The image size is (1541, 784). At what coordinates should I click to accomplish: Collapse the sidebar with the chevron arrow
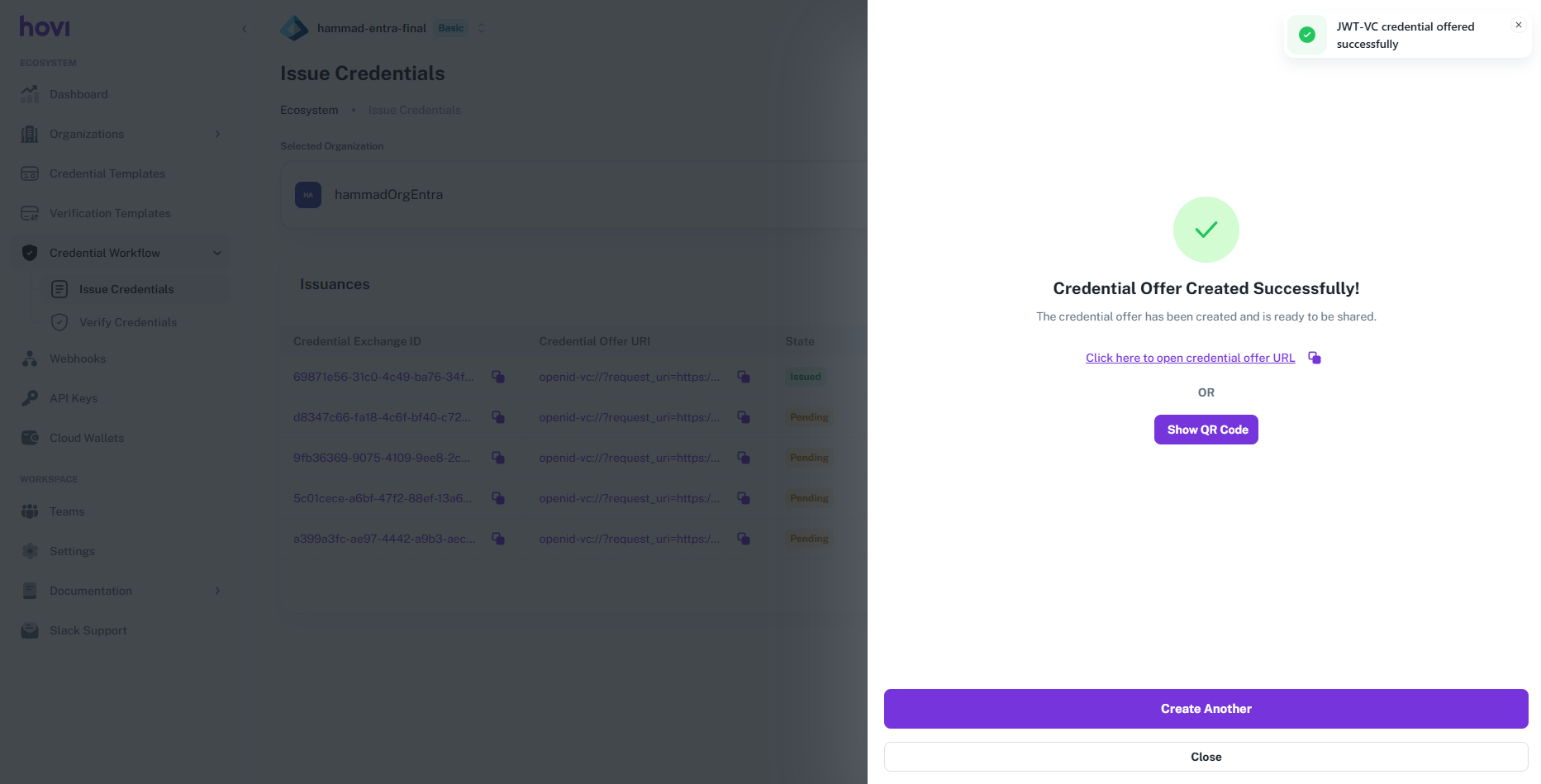(x=245, y=29)
